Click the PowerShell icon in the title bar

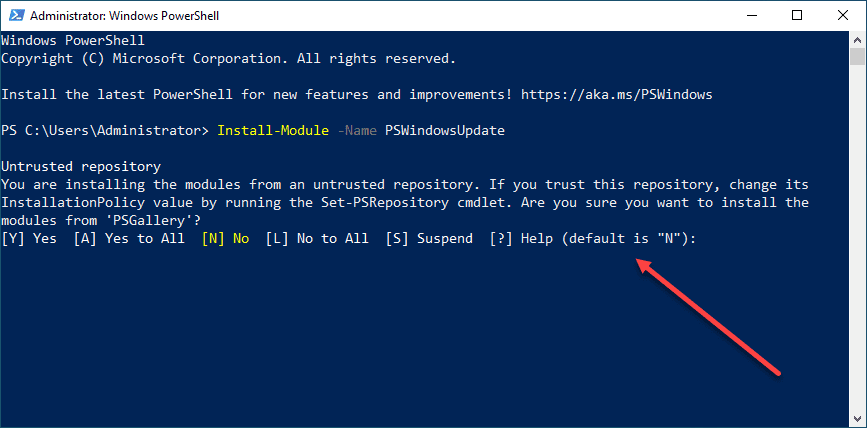click(x=14, y=15)
